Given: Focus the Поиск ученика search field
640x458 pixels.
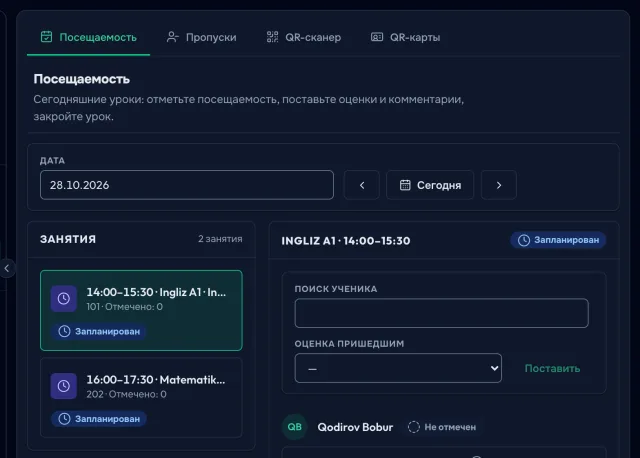Looking at the screenshot, I should tap(442, 313).
